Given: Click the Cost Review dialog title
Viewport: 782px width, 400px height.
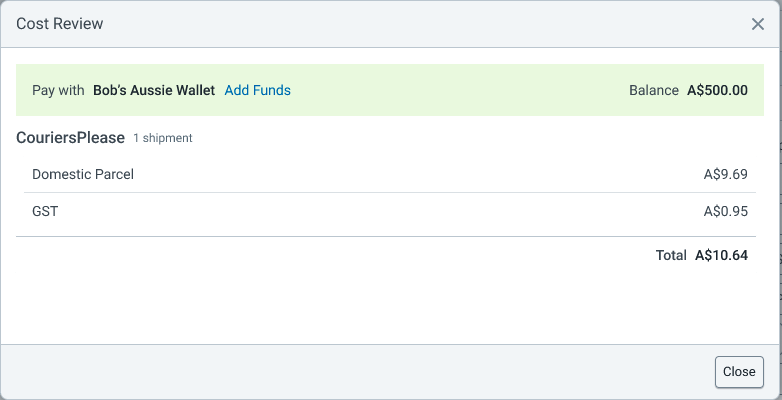Looking at the screenshot, I should 59,23.
